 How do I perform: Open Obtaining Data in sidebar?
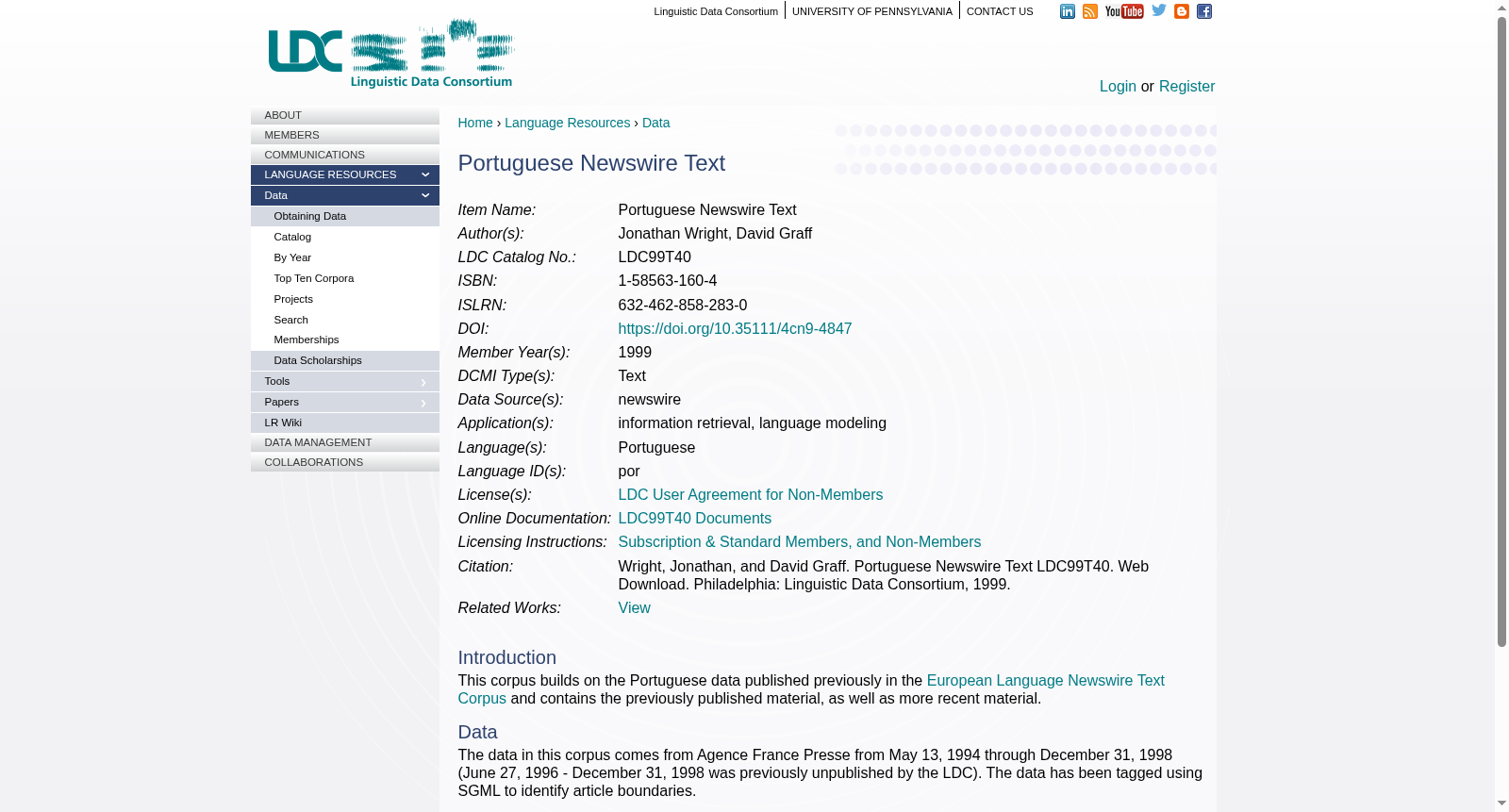tap(345, 216)
